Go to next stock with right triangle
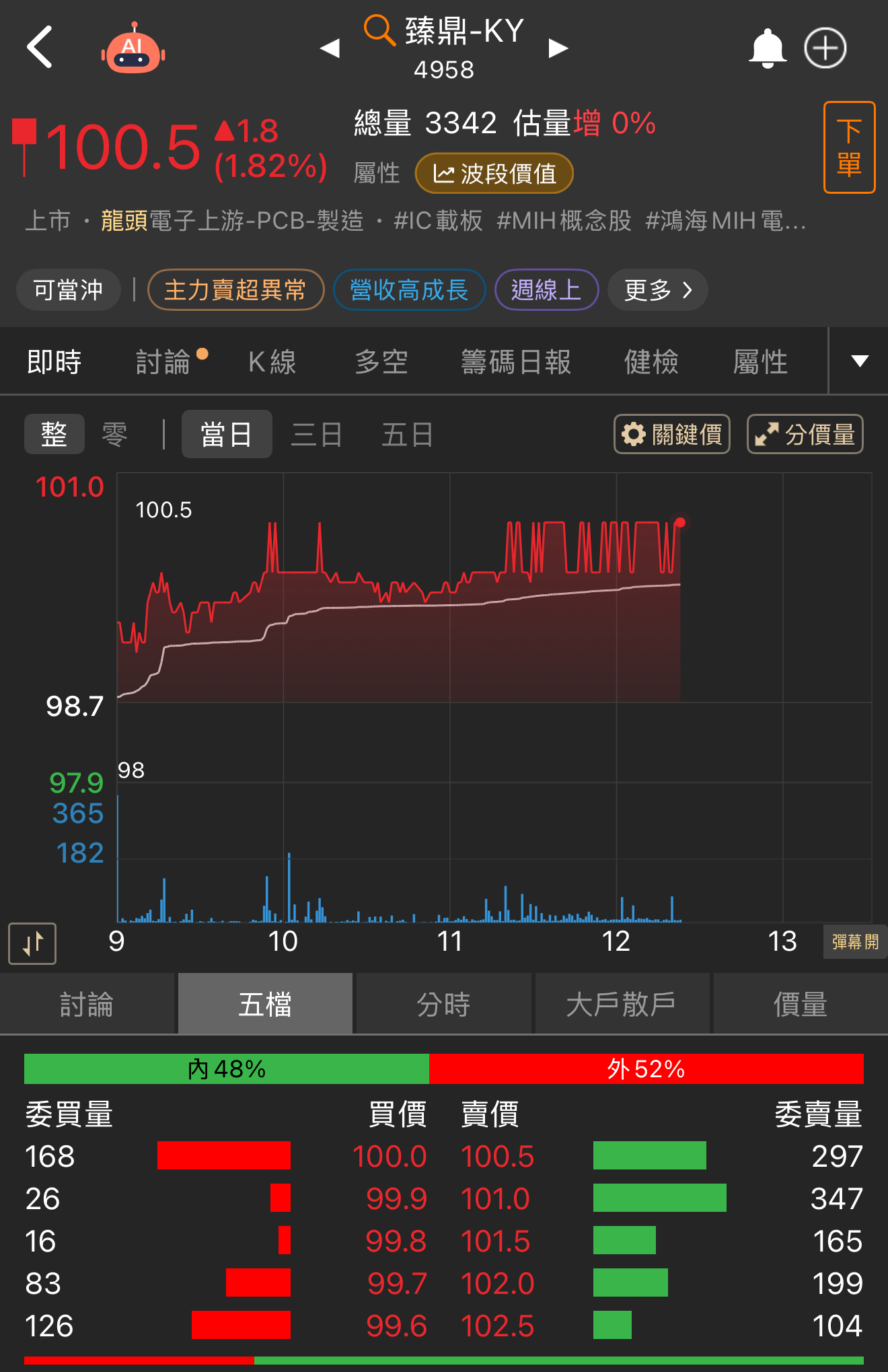The height and width of the screenshot is (1372, 888). tap(558, 48)
